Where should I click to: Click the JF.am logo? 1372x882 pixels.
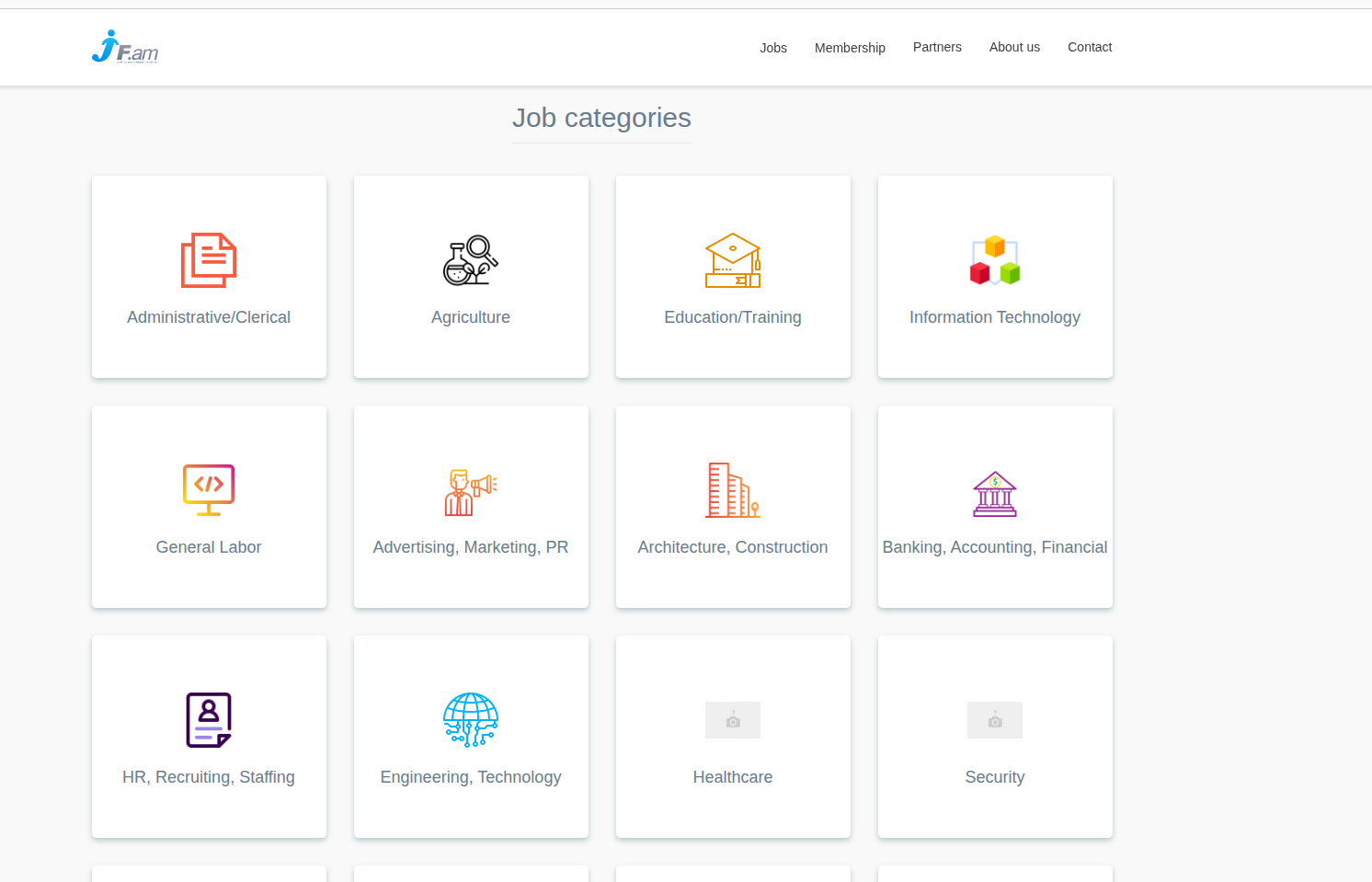click(125, 47)
